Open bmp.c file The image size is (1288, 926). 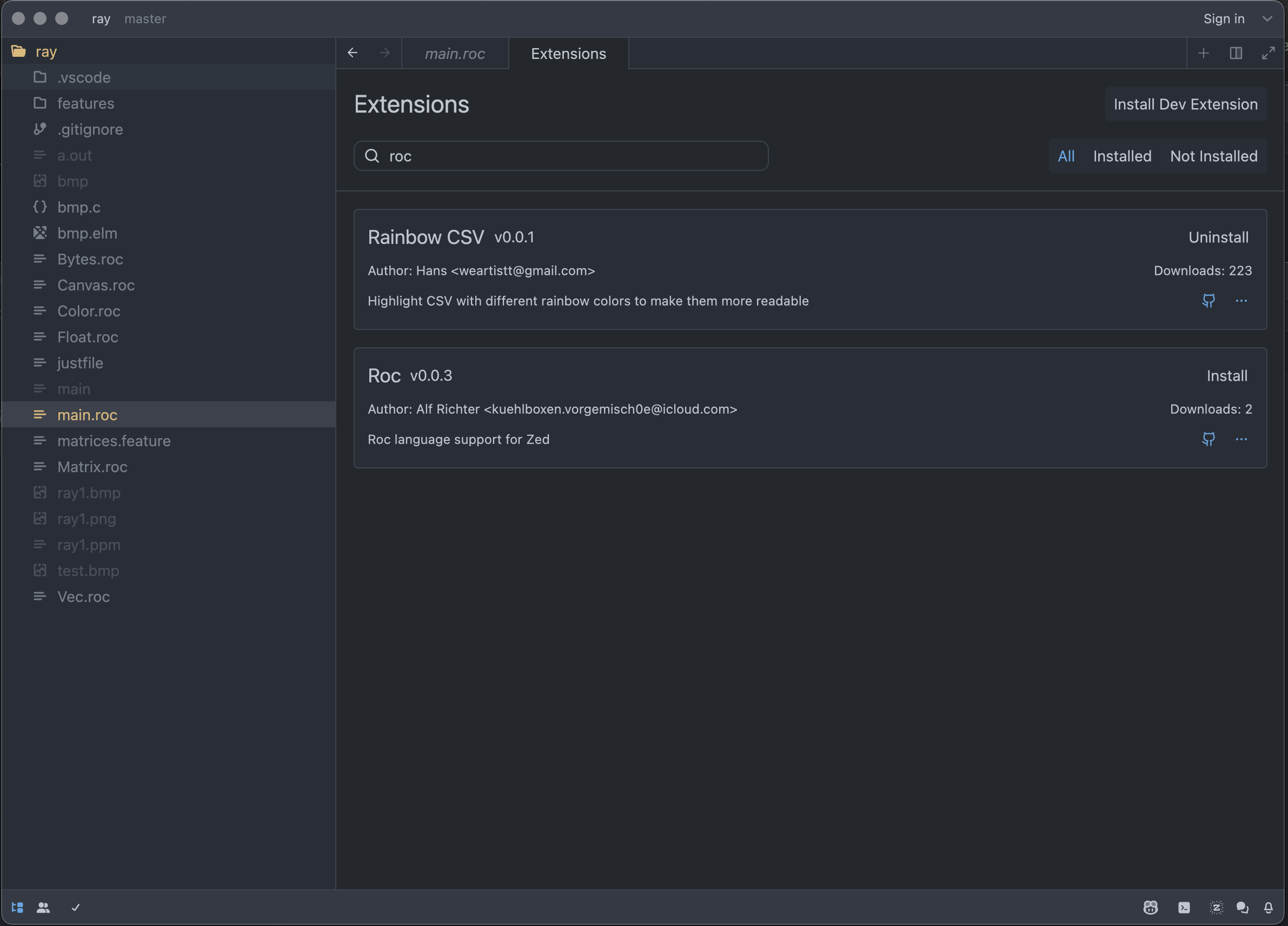[x=168, y=207]
